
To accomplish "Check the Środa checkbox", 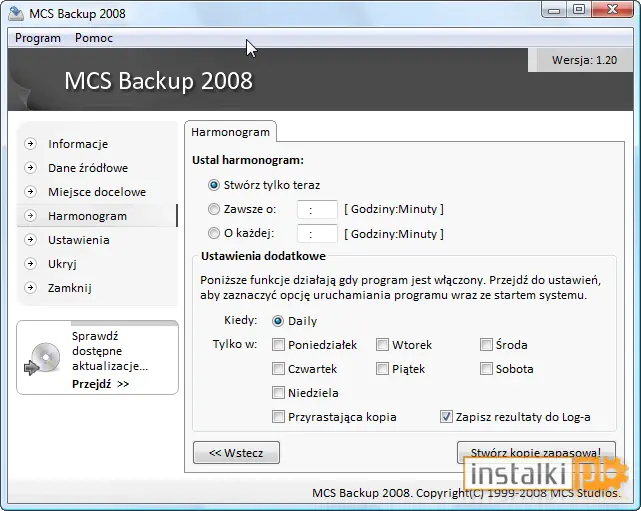I will pos(486,345).
